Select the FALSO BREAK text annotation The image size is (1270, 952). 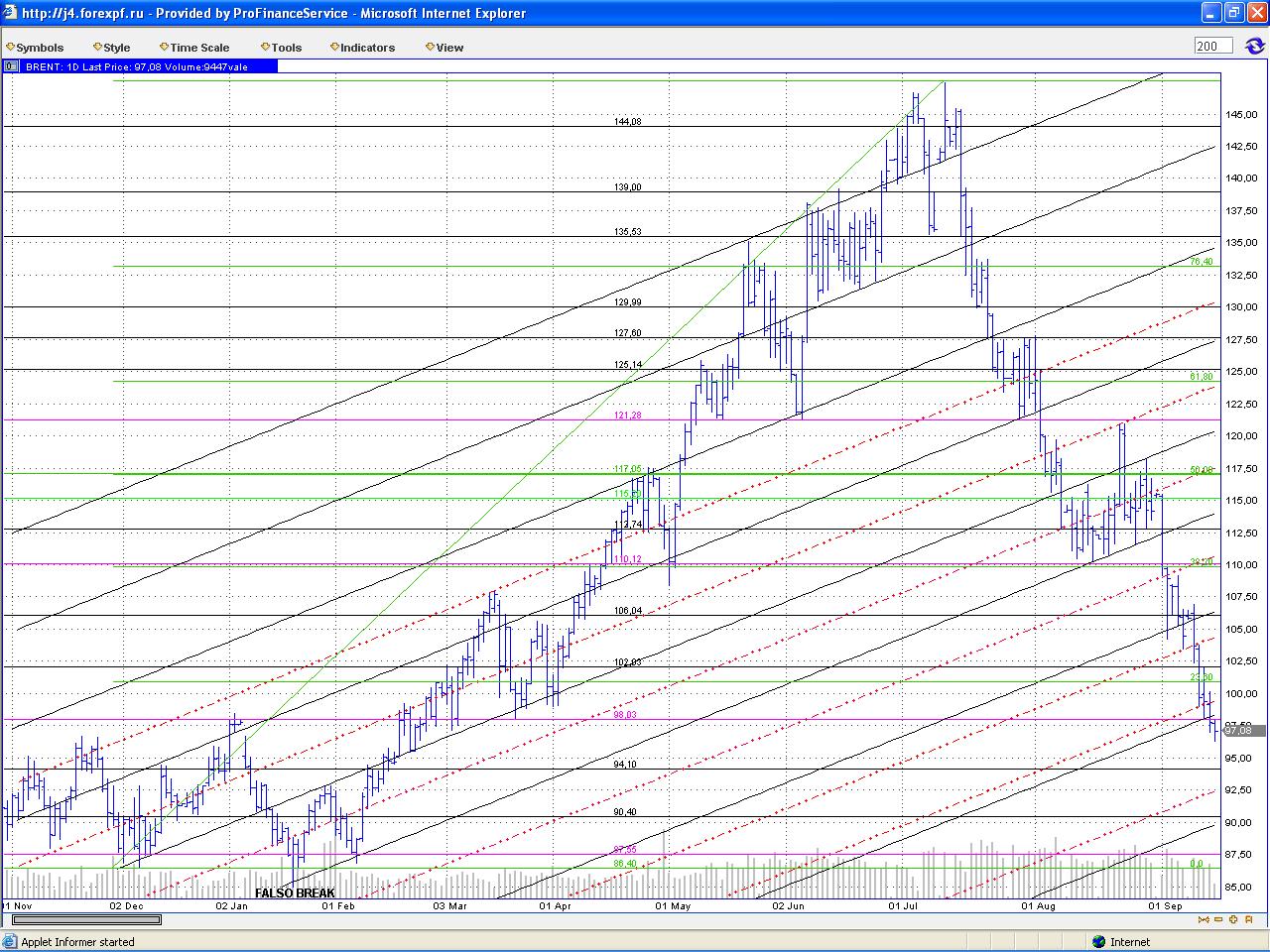(x=295, y=892)
